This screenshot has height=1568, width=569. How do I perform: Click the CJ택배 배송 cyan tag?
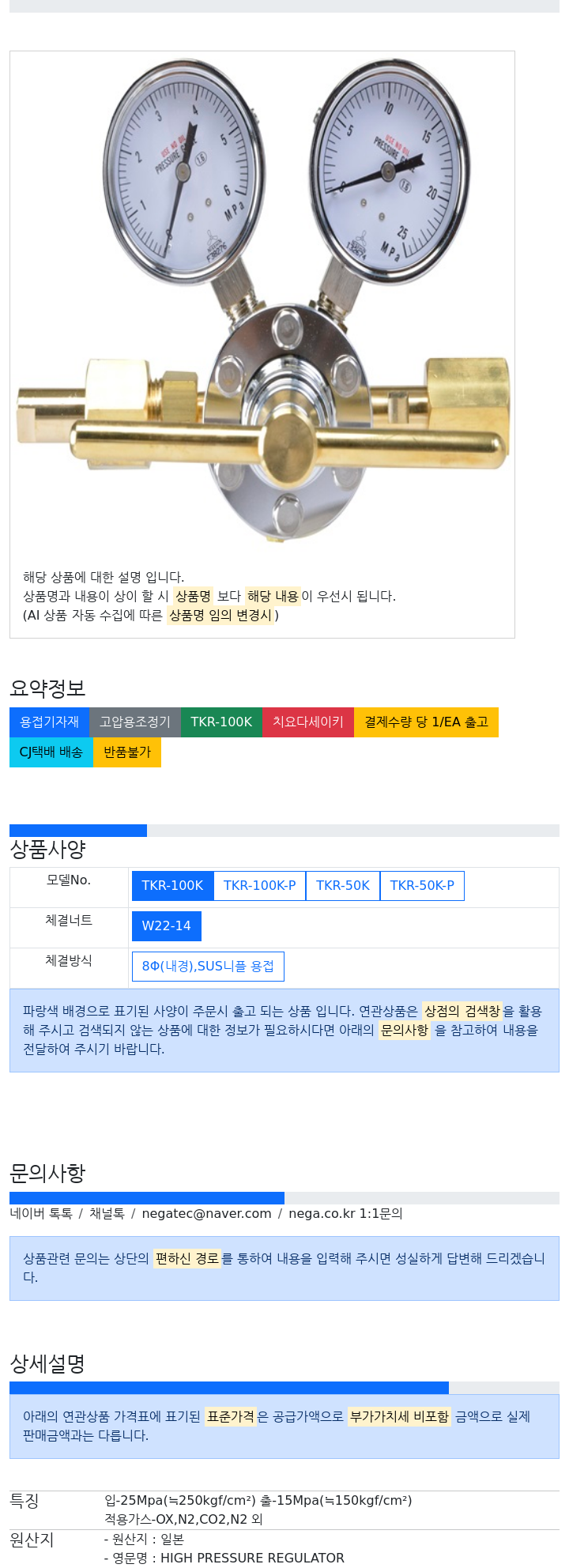click(51, 752)
